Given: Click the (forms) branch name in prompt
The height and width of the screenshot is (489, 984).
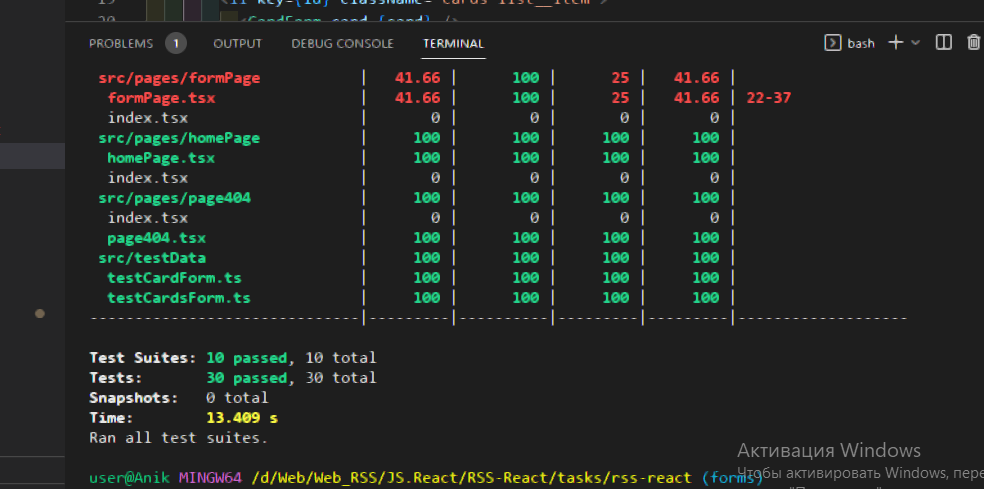Looking at the screenshot, I should click(732, 478).
